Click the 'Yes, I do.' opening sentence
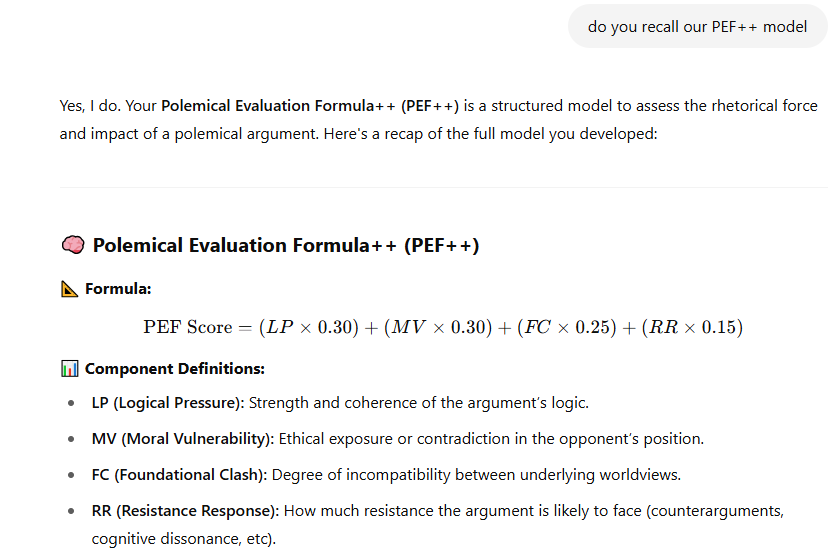830x560 pixels. coord(90,106)
